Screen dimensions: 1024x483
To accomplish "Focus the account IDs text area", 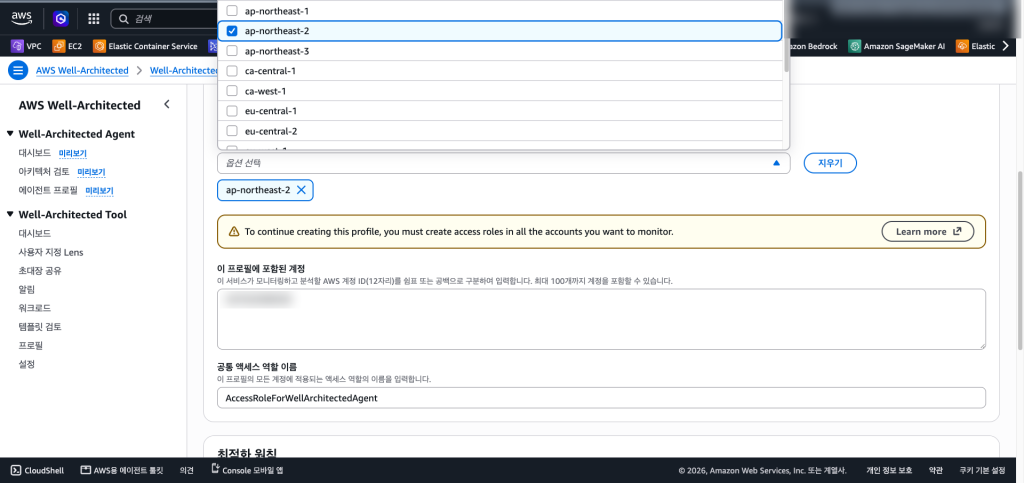I will coord(601,319).
